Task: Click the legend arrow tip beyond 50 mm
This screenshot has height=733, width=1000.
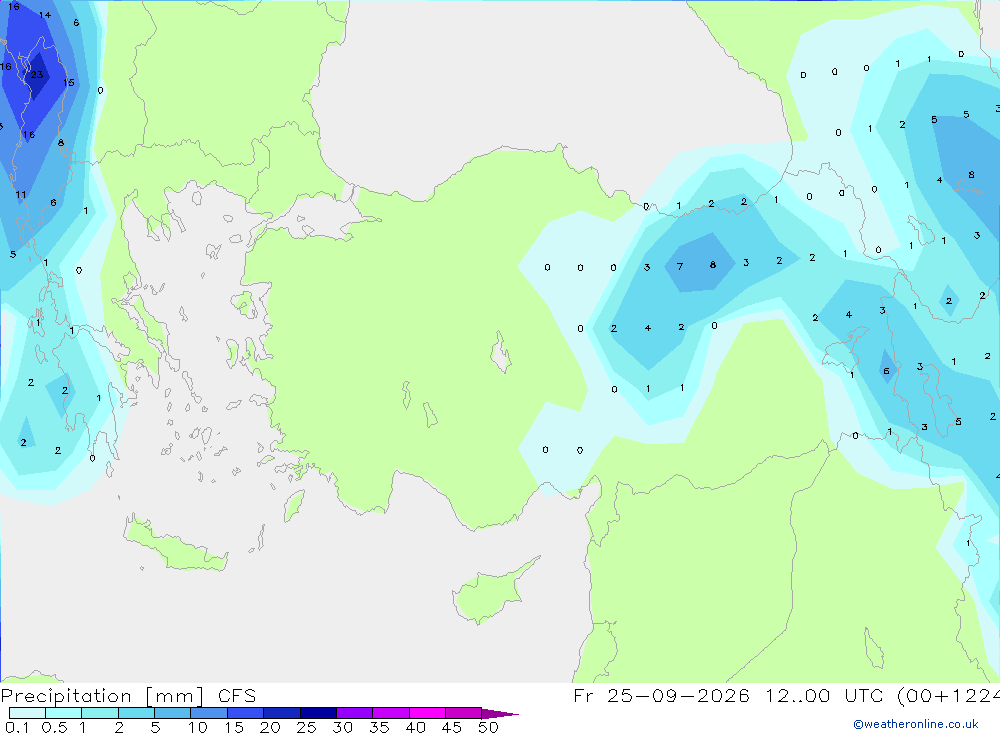Action: point(500,713)
